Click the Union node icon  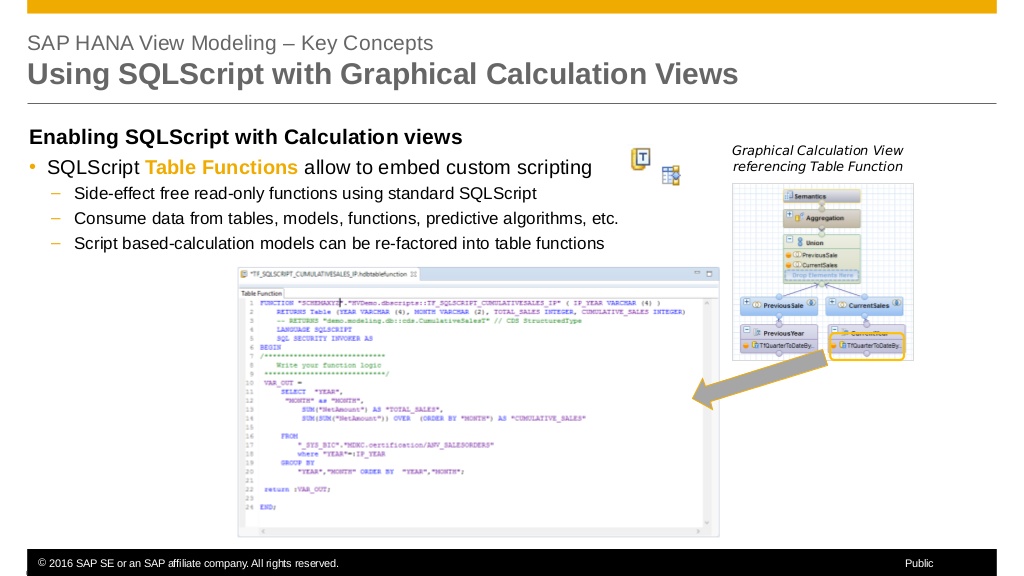click(800, 242)
